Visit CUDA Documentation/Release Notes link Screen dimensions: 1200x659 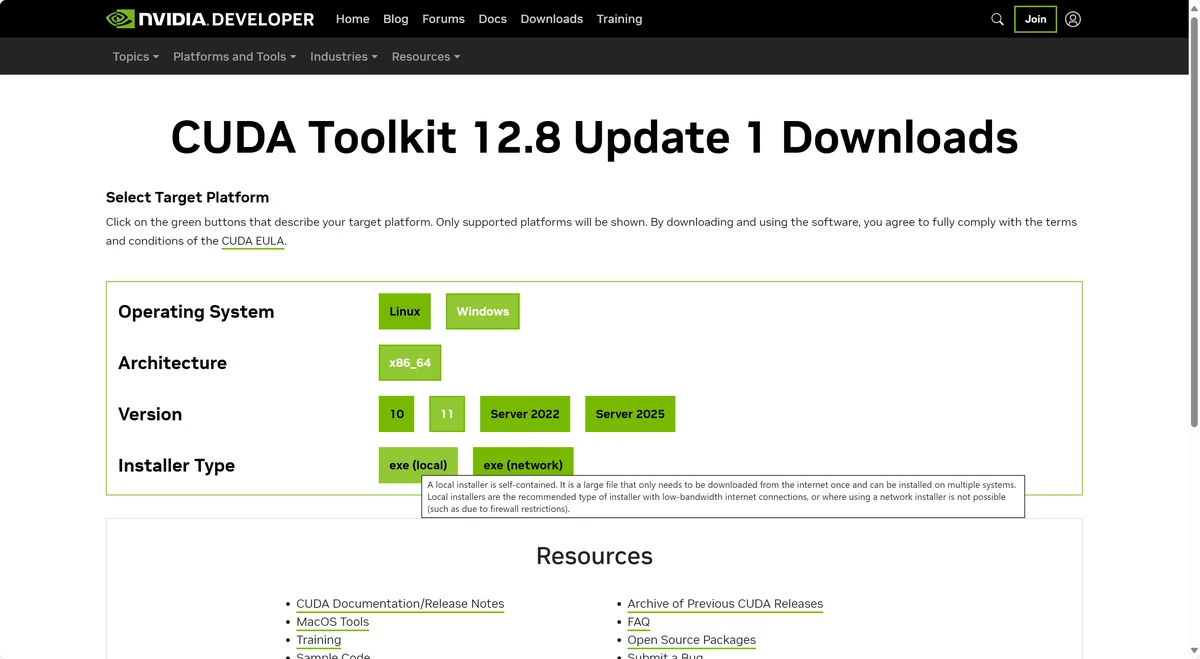pos(400,604)
